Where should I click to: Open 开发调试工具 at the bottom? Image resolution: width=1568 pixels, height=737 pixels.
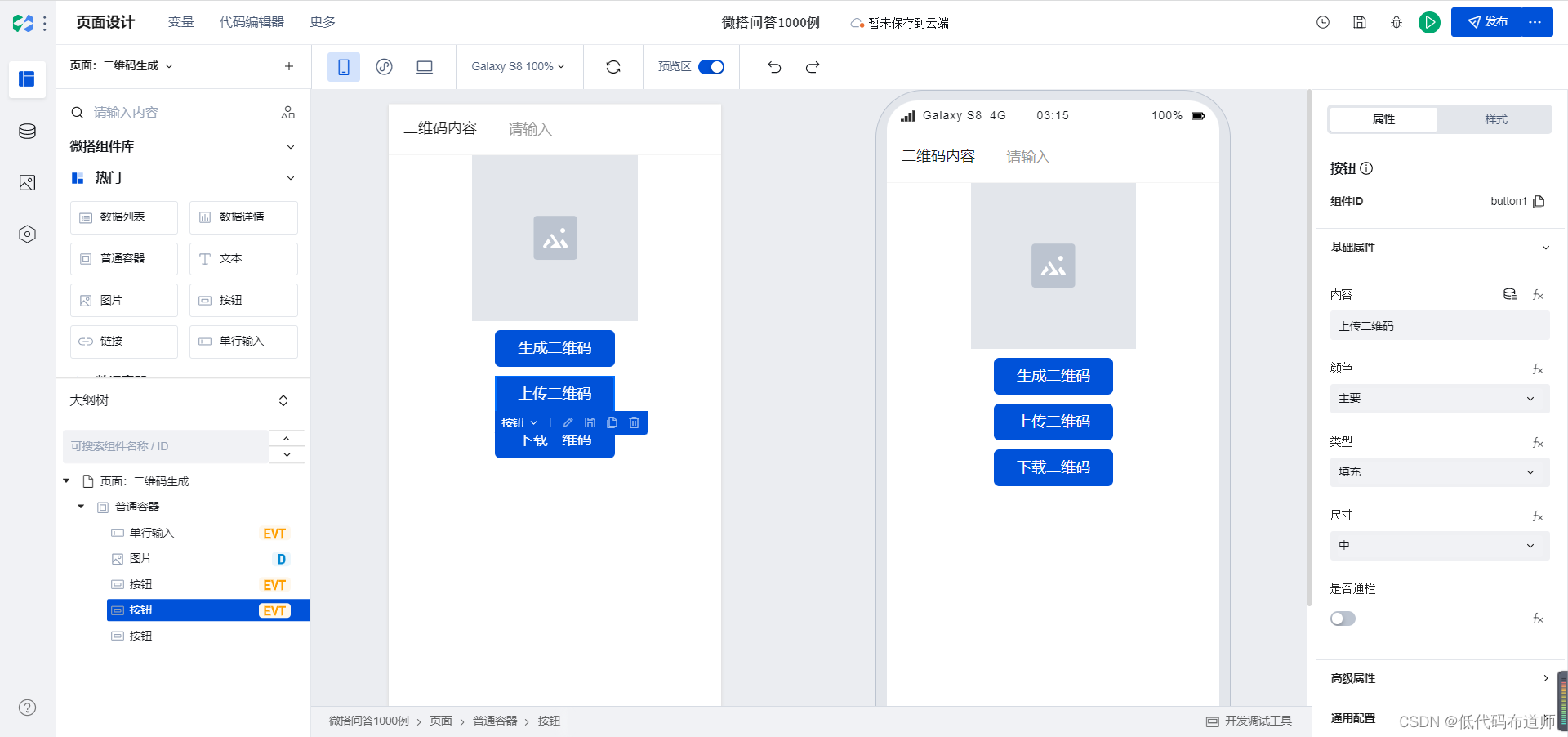(x=1249, y=721)
